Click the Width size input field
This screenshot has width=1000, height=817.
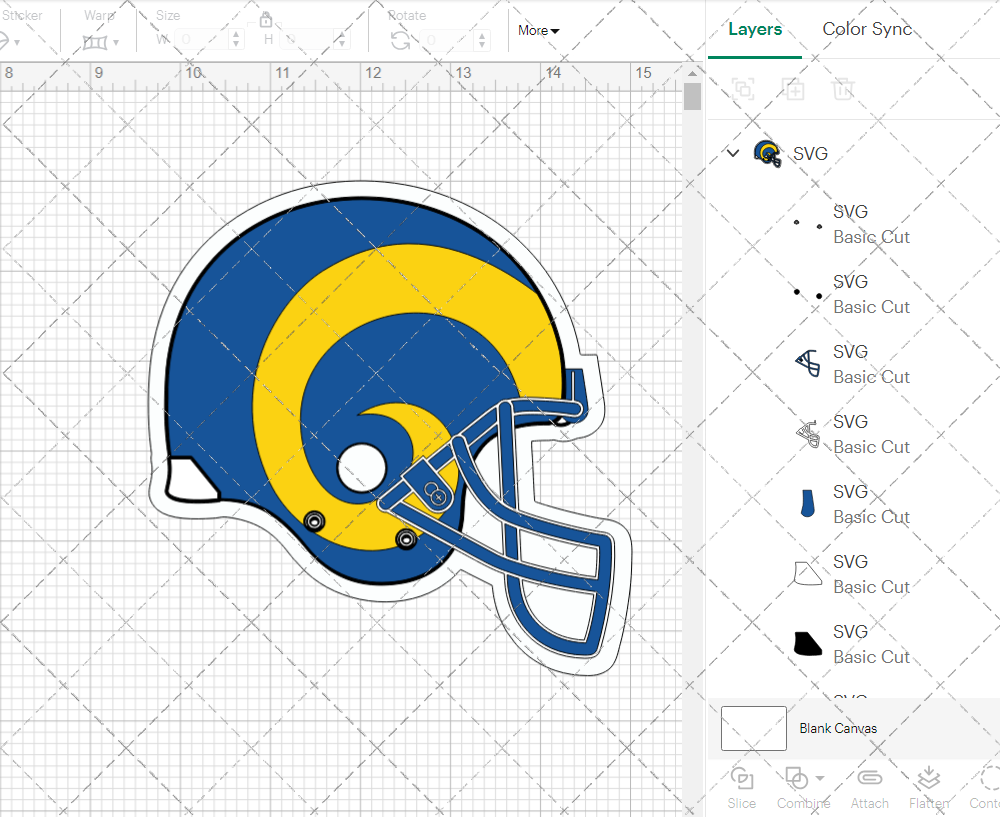tap(202, 40)
